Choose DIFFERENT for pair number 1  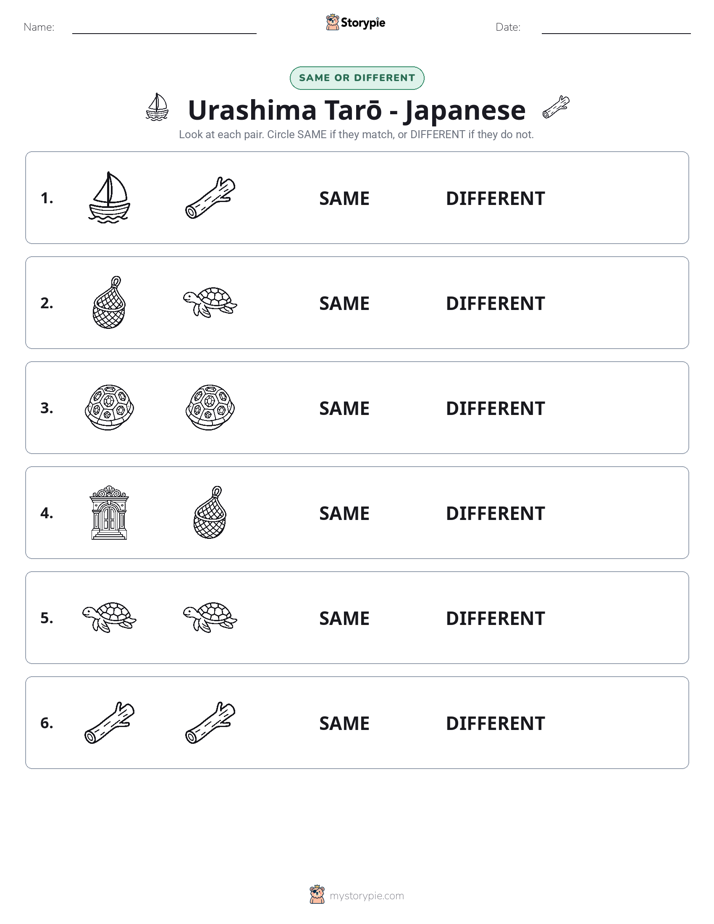pos(495,198)
